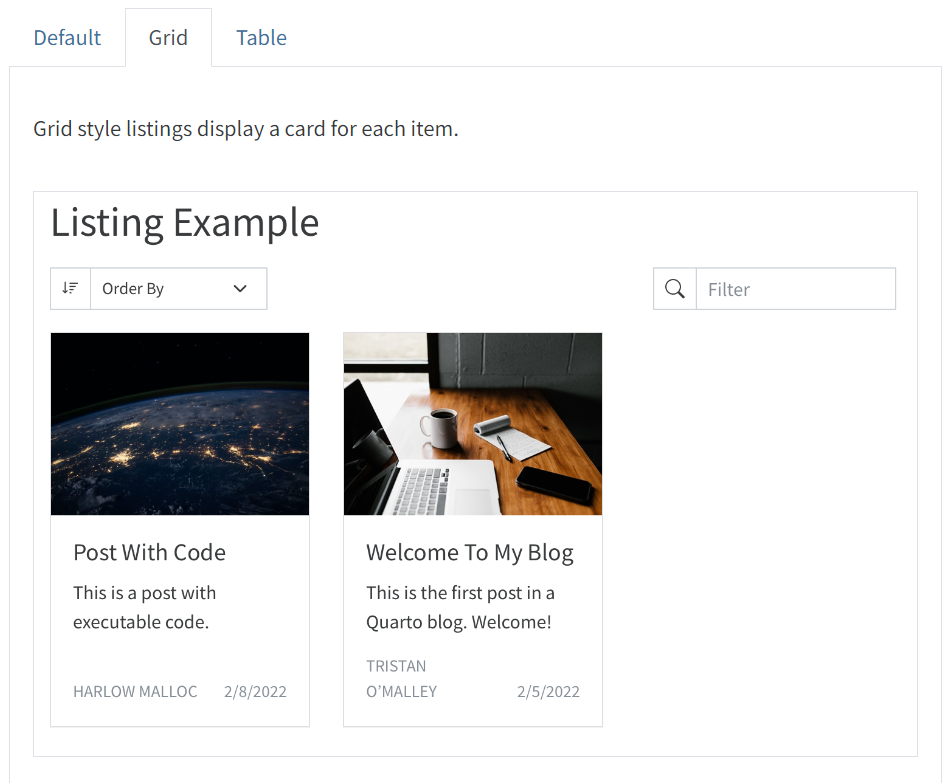The image size is (952, 783).
Task: Click the Listing Example heading
Action: [x=185, y=222]
